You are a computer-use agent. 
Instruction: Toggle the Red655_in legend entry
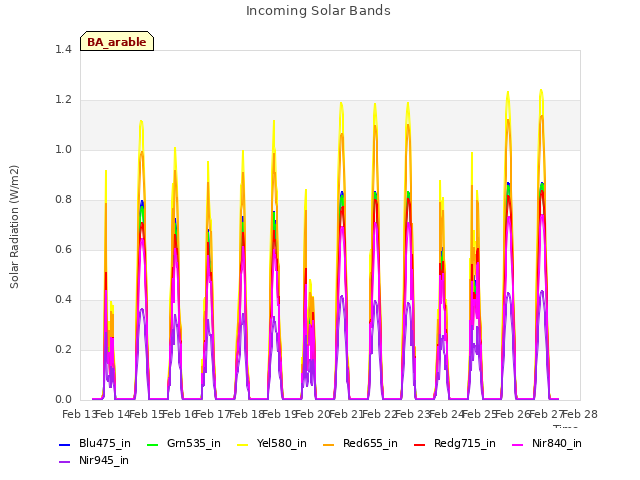click(360, 443)
